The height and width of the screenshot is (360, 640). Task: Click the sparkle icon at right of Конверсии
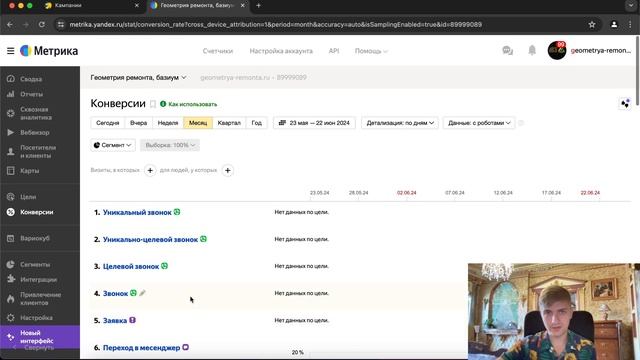[625, 104]
